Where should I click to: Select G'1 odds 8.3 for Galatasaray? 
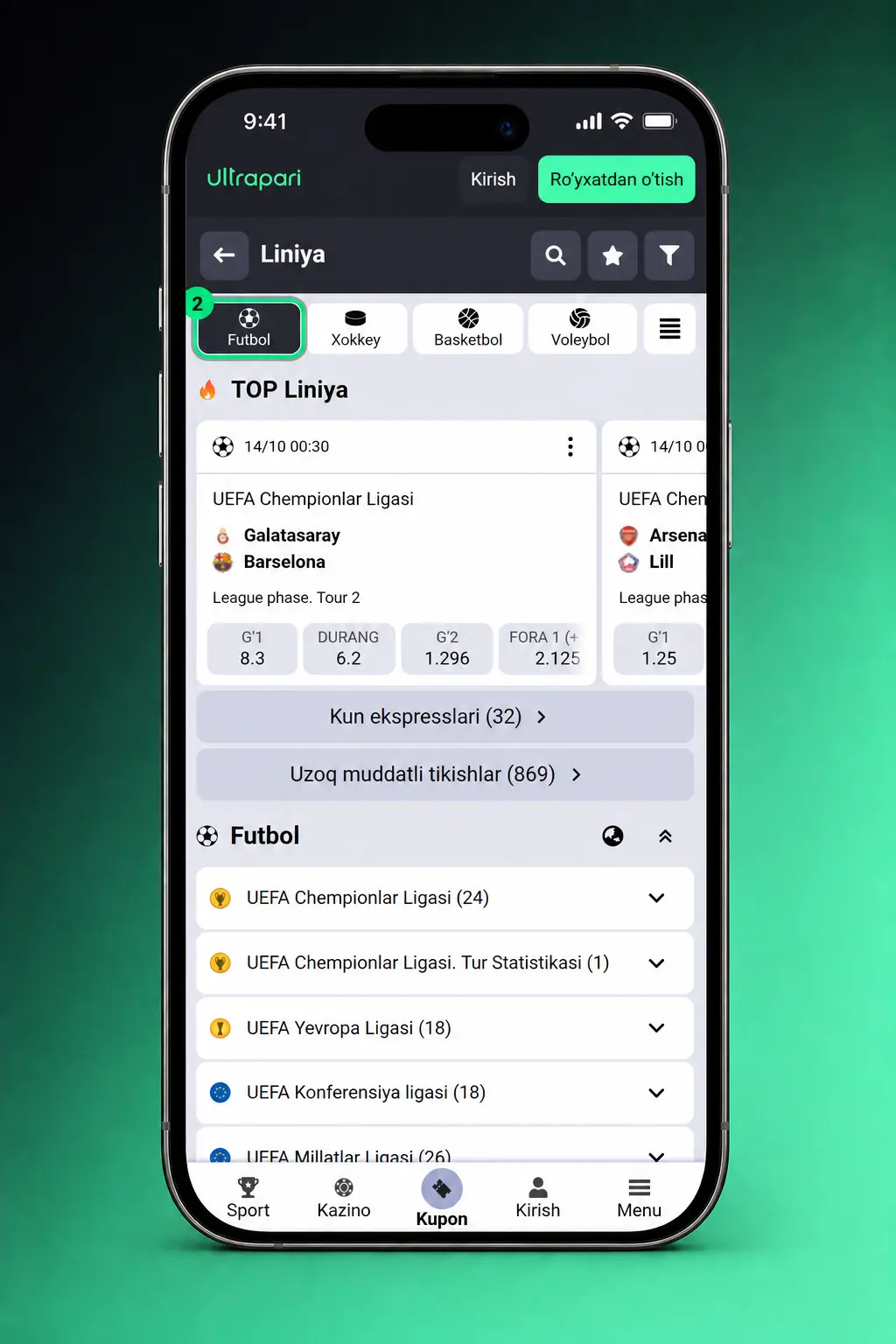point(252,648)
